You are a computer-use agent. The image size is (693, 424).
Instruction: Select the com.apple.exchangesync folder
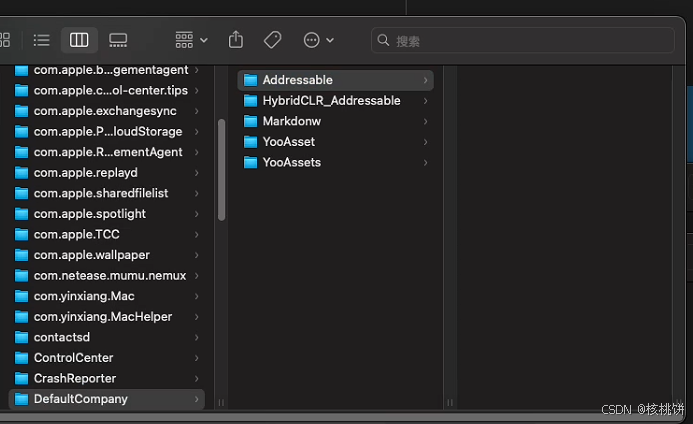107,111
